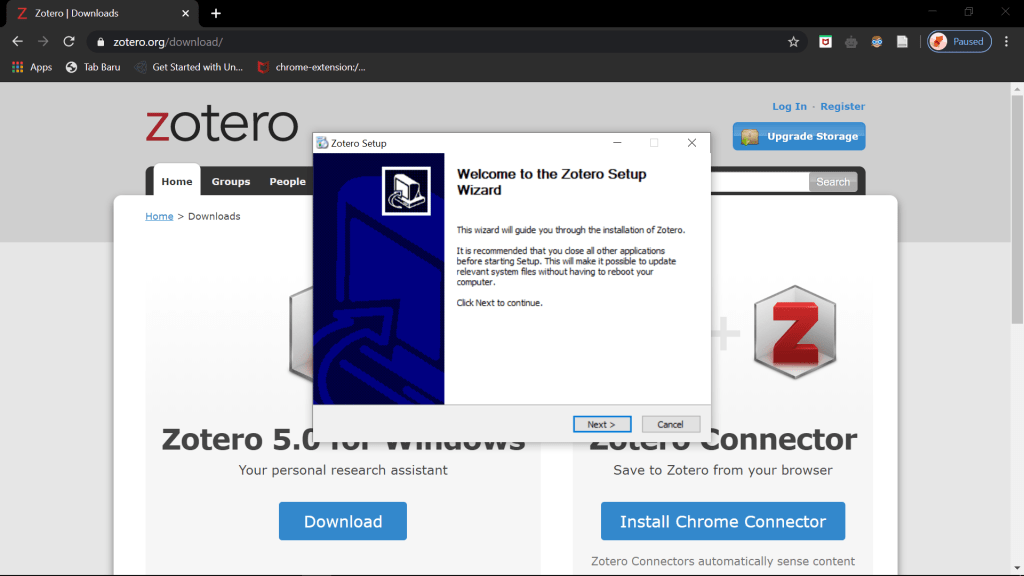Screen dimensions: 1024x576
Task: Reload the Zotero download page
Action: point(69,42)
